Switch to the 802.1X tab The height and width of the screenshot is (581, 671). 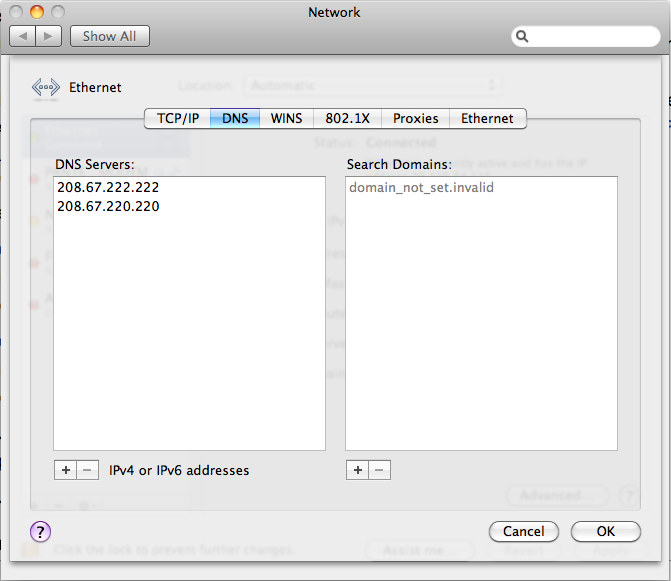point(347,119)
